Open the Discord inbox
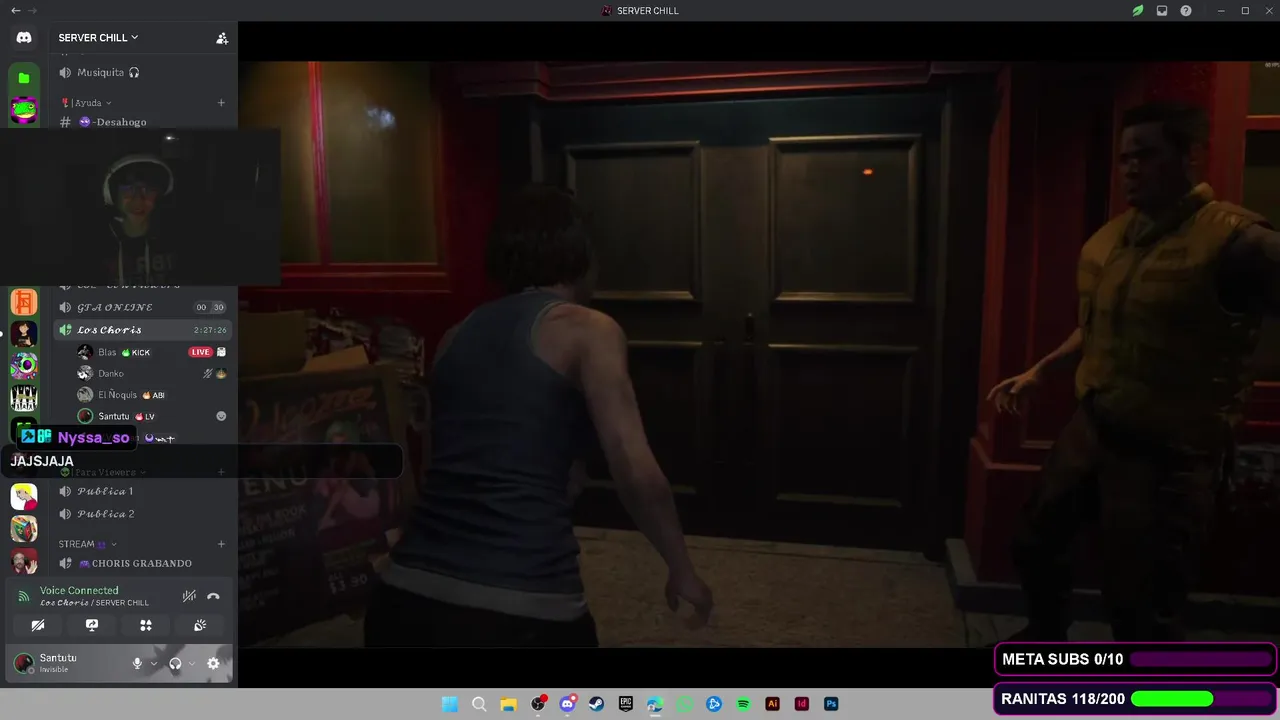This screenshot has width=1280, height=720. 1162,11
